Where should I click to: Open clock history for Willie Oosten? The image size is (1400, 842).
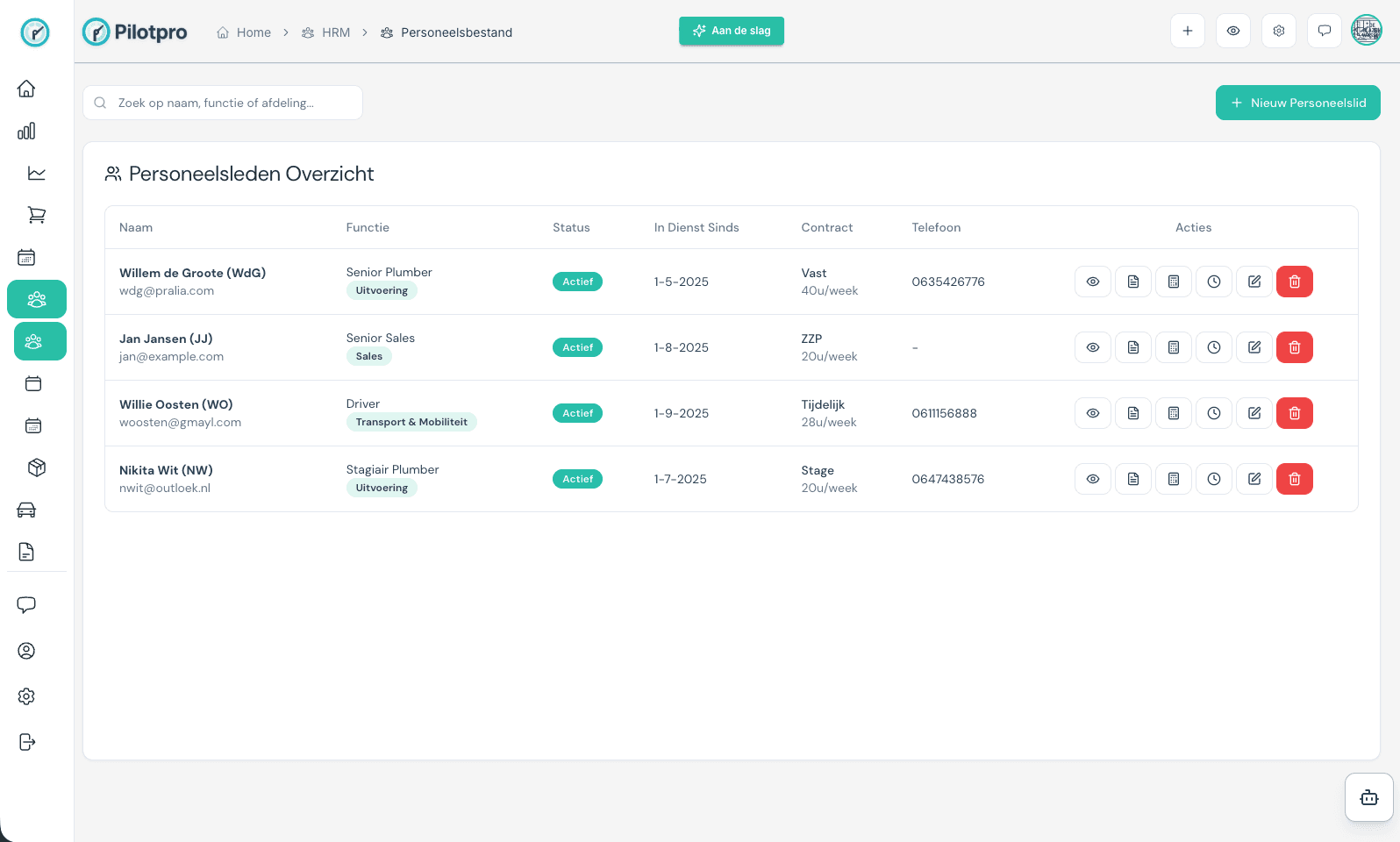pyautogui.click(x=1213, y=413)
